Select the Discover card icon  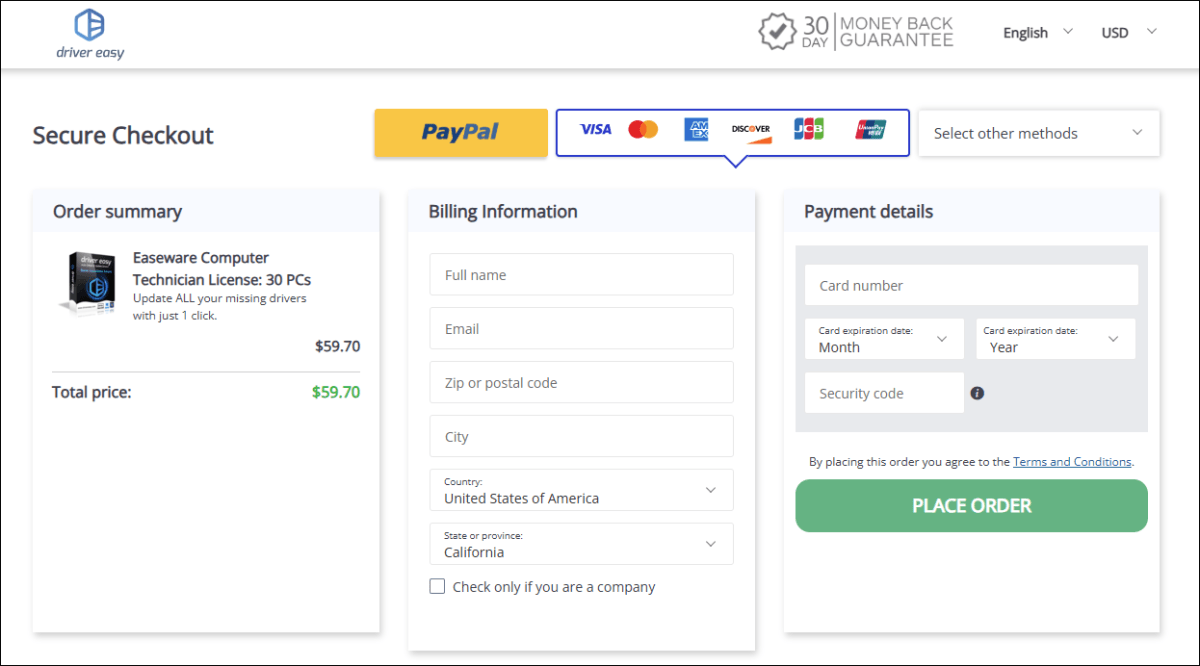pos(751,130)
